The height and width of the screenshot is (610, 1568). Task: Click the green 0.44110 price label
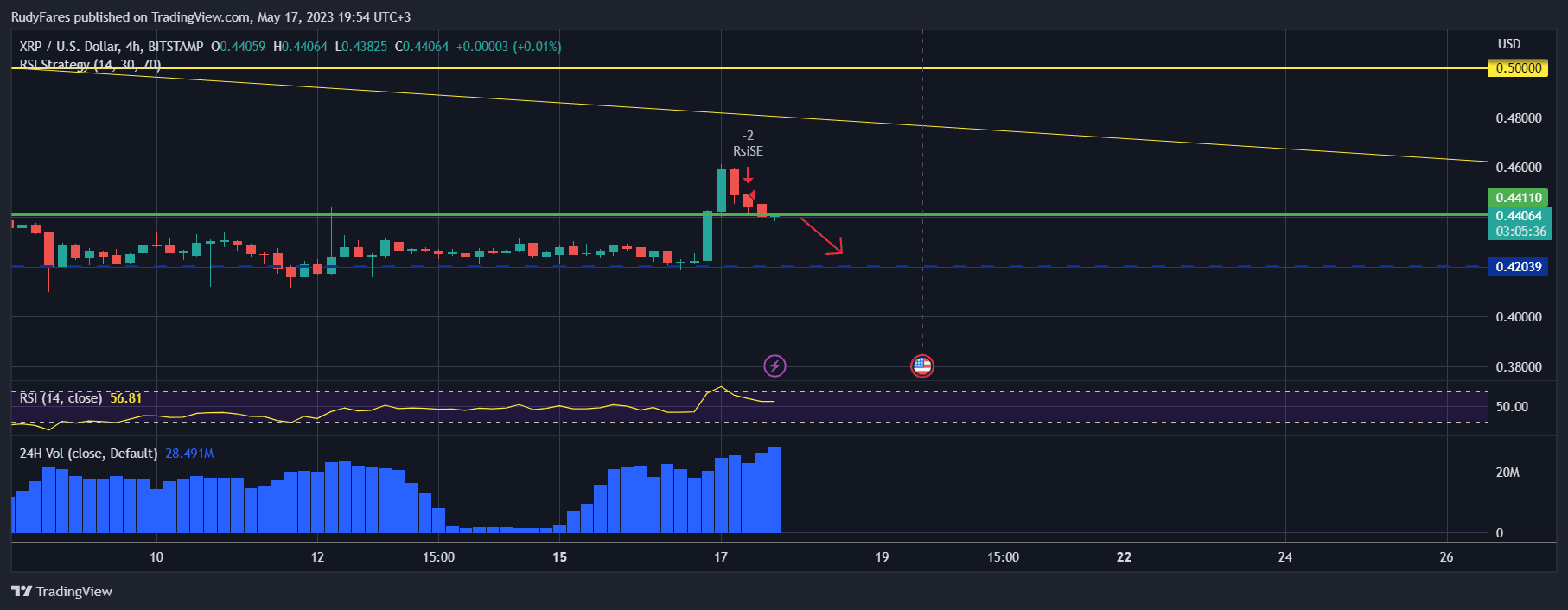1518,198
